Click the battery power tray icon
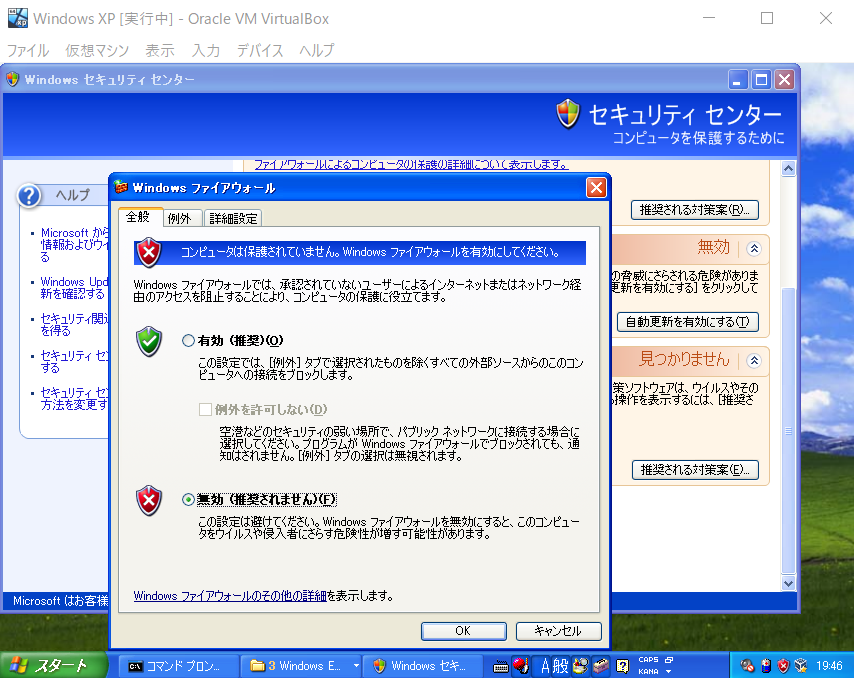 [766, 665]
